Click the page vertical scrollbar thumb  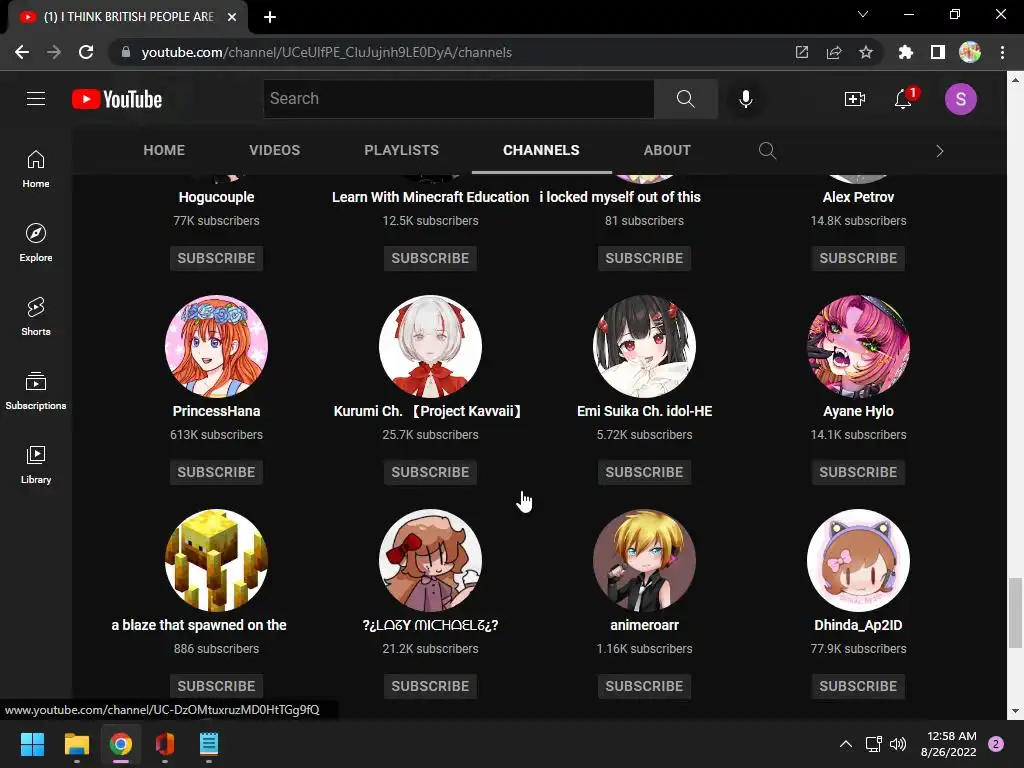(x=1015, y=613)
